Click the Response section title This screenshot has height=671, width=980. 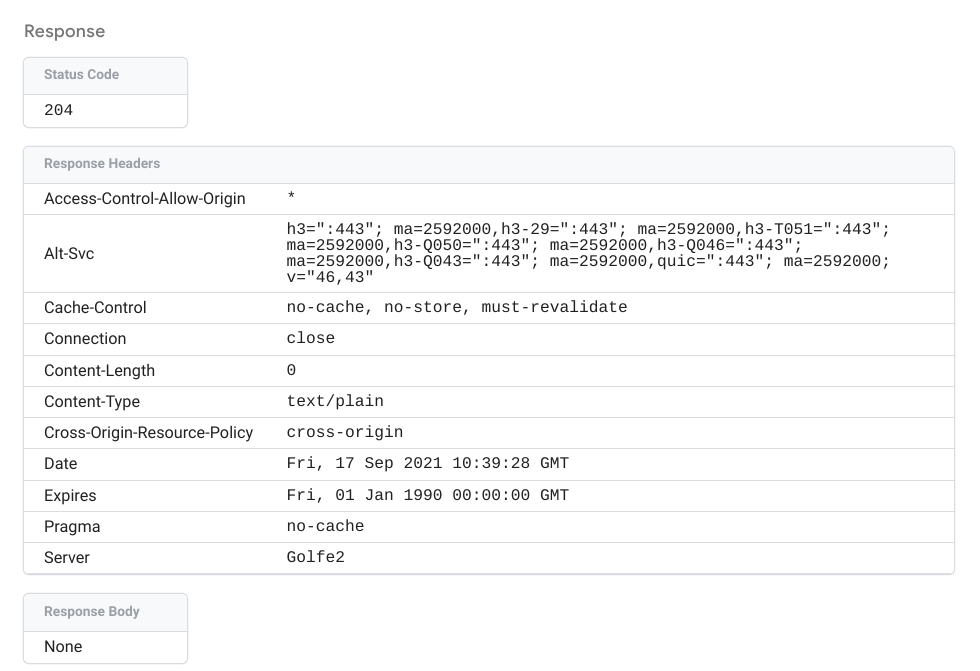[x=64, y=31]
